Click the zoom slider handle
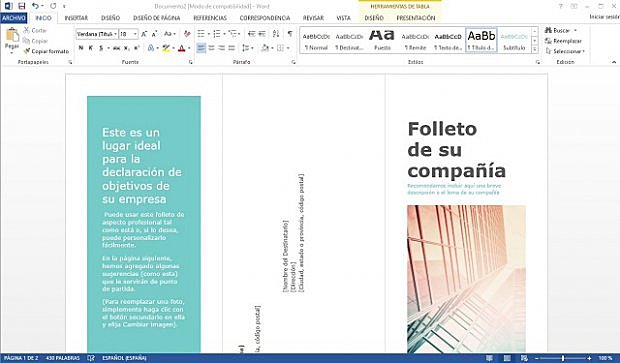The width and height of the screenshot is (620, 363). 563,358
